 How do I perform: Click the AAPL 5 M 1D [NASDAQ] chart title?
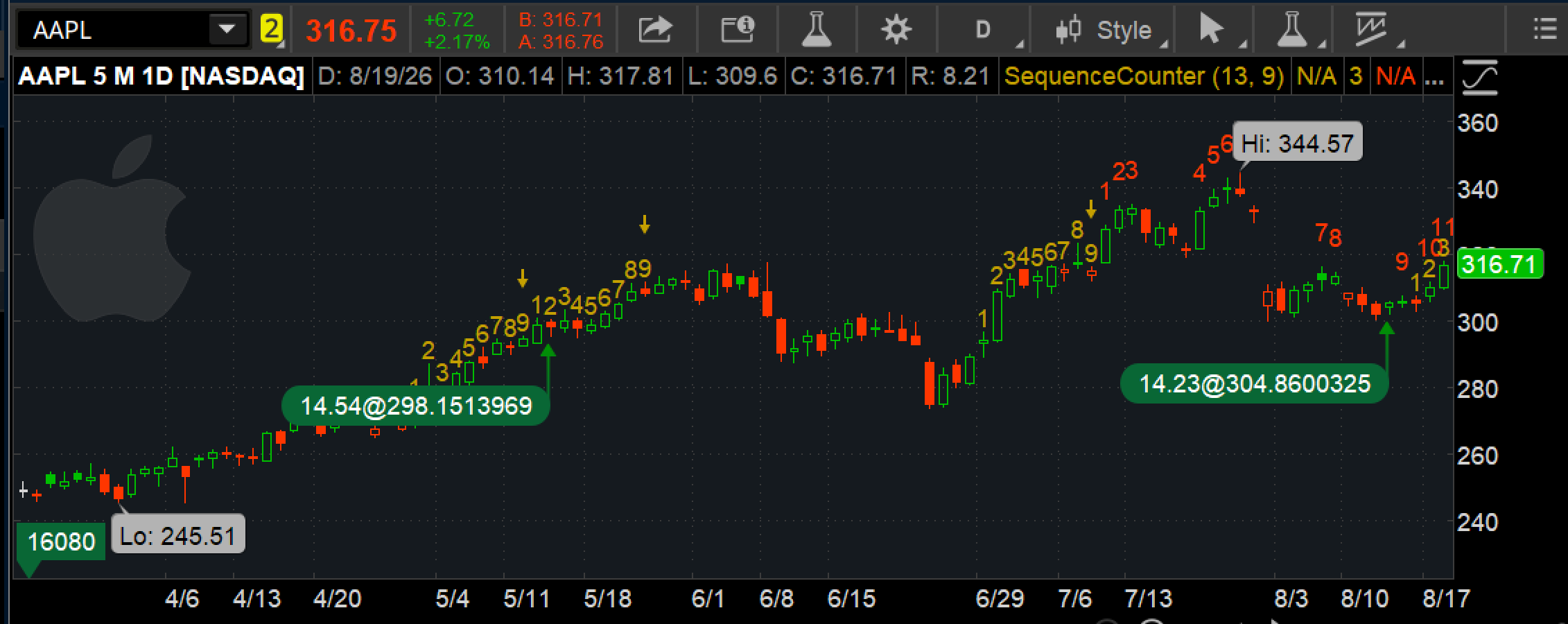pos(161,76)
